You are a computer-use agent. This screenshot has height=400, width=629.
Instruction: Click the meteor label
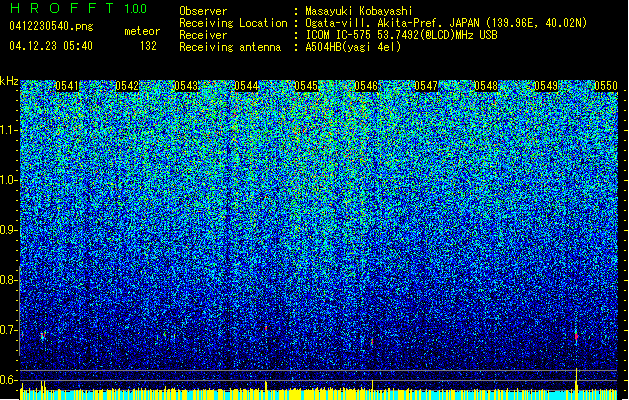point(142,31)
